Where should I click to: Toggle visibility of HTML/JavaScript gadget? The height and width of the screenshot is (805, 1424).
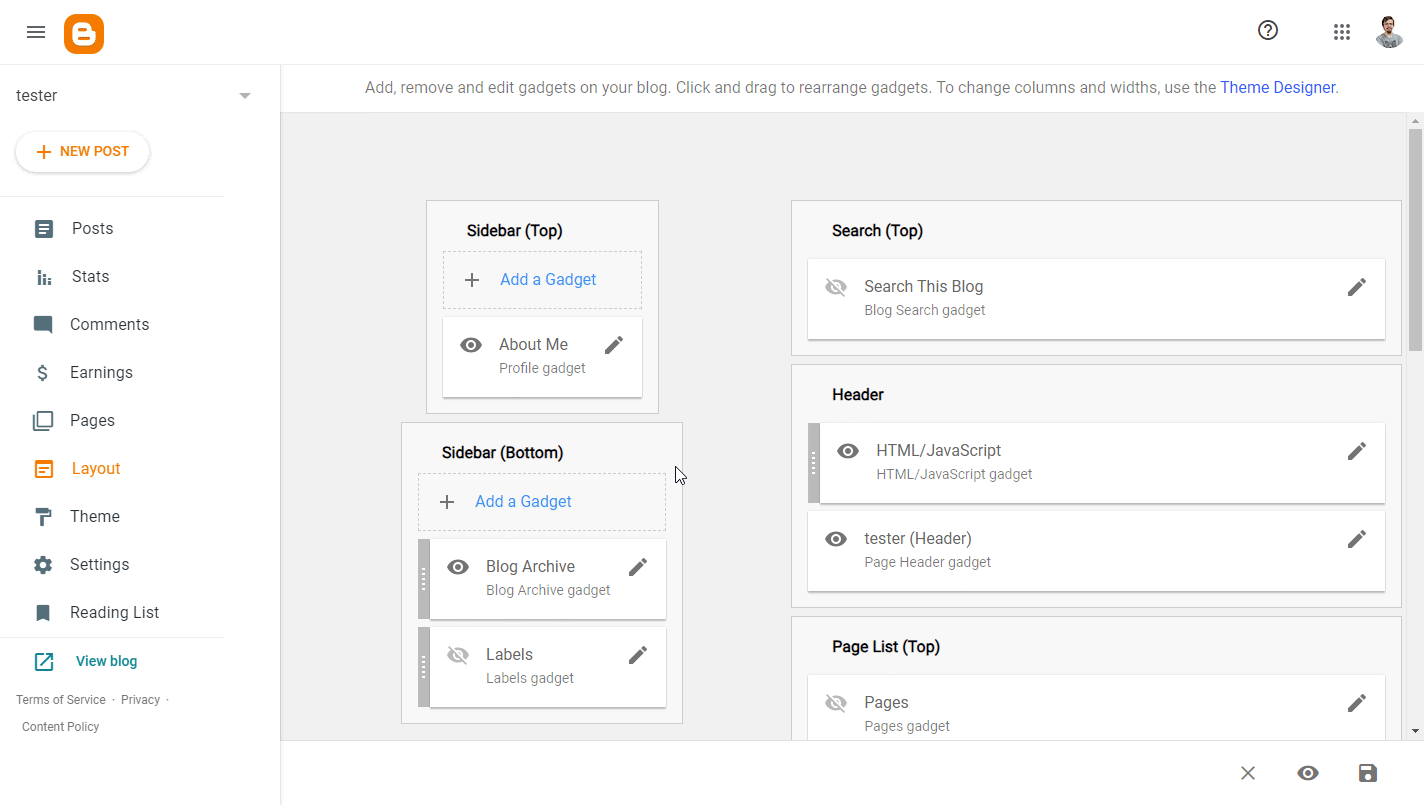click(x=848, y=451)
